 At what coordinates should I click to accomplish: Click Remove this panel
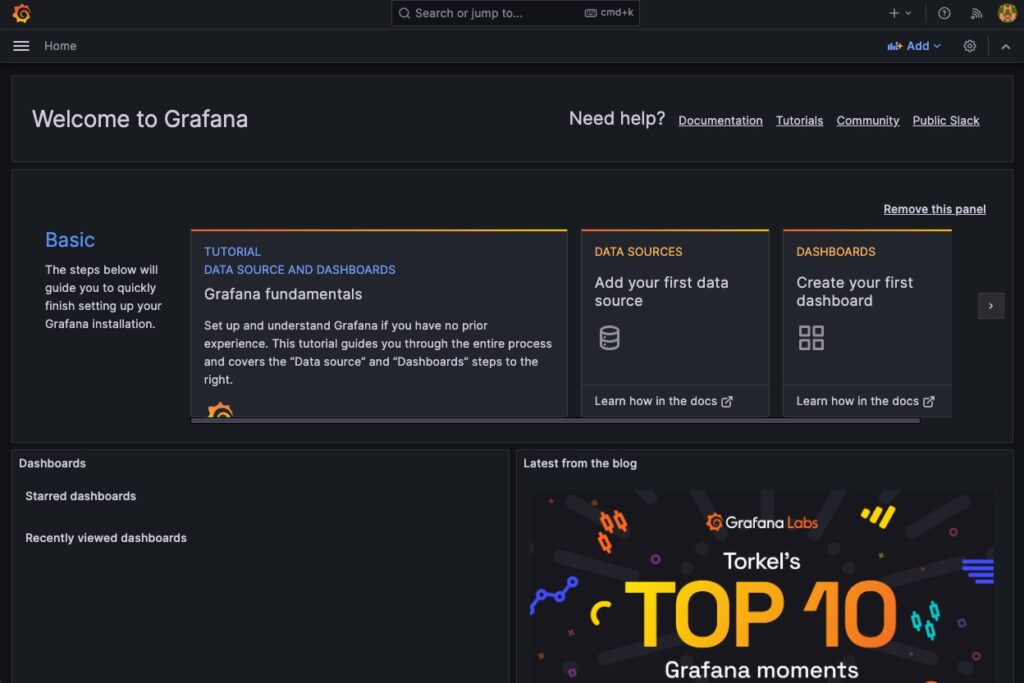[x=935, y=209]
